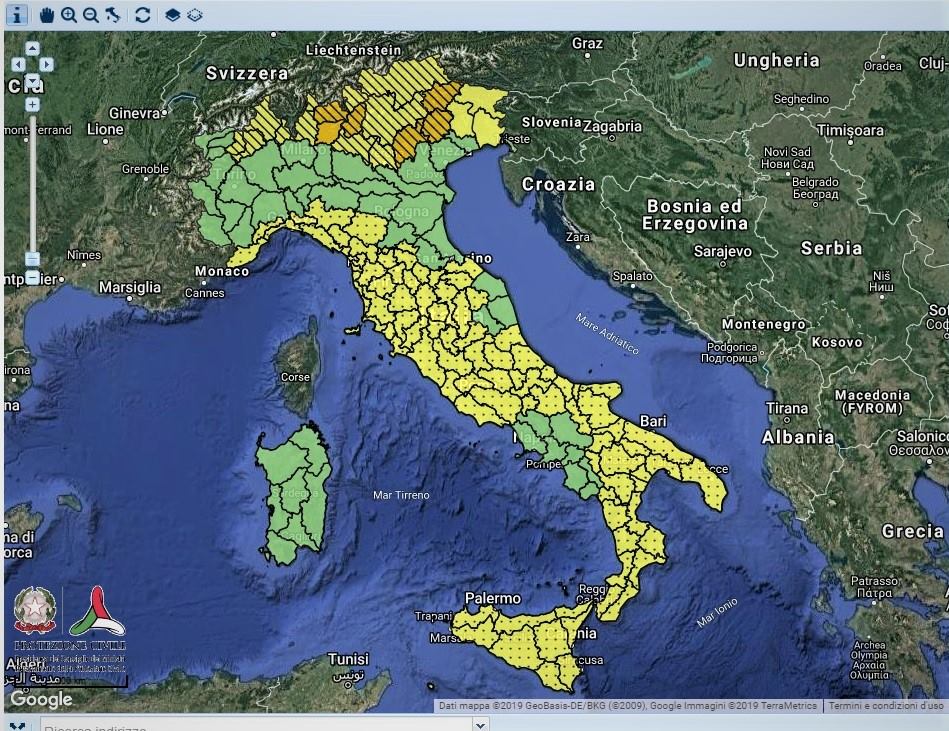Click the Monaco label

pos(222,271)
